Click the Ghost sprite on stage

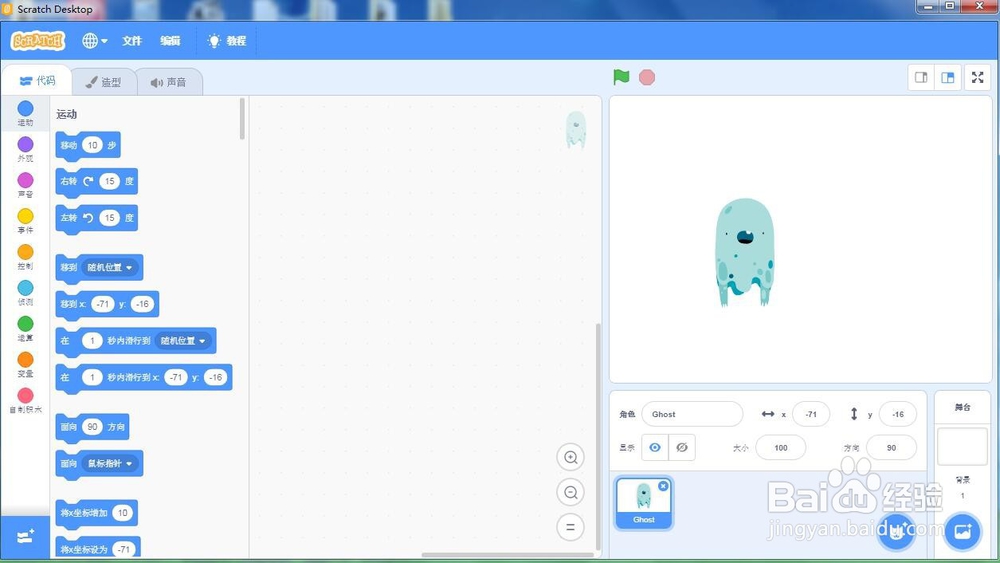tap(744, 252)
